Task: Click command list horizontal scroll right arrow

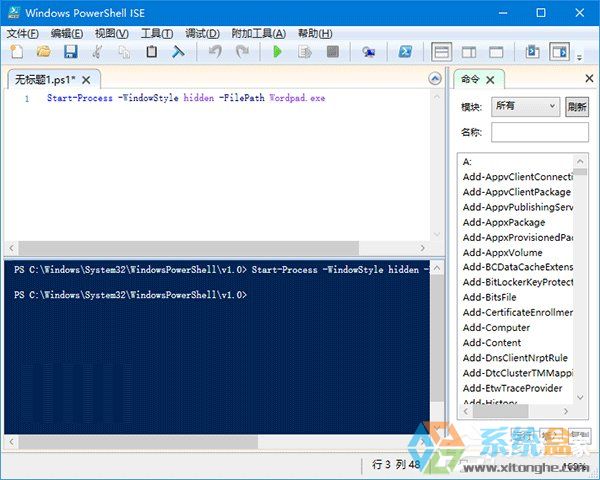Action: 566,411
